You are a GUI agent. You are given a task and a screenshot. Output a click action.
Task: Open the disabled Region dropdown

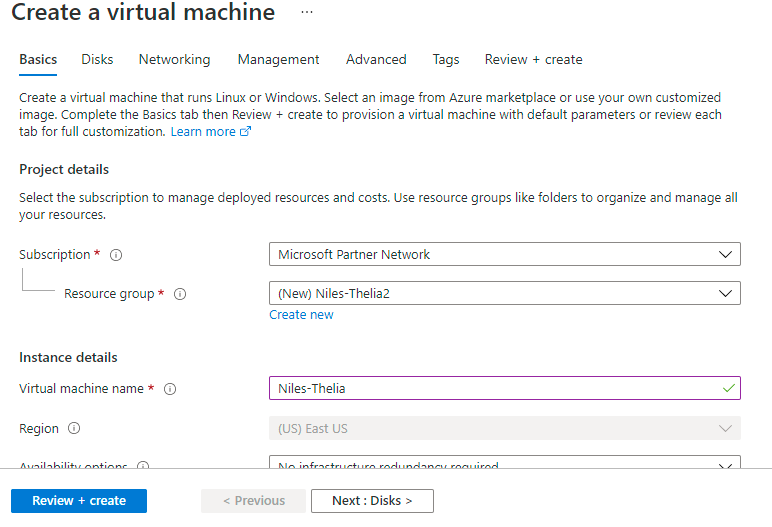[x=504, y=429]
